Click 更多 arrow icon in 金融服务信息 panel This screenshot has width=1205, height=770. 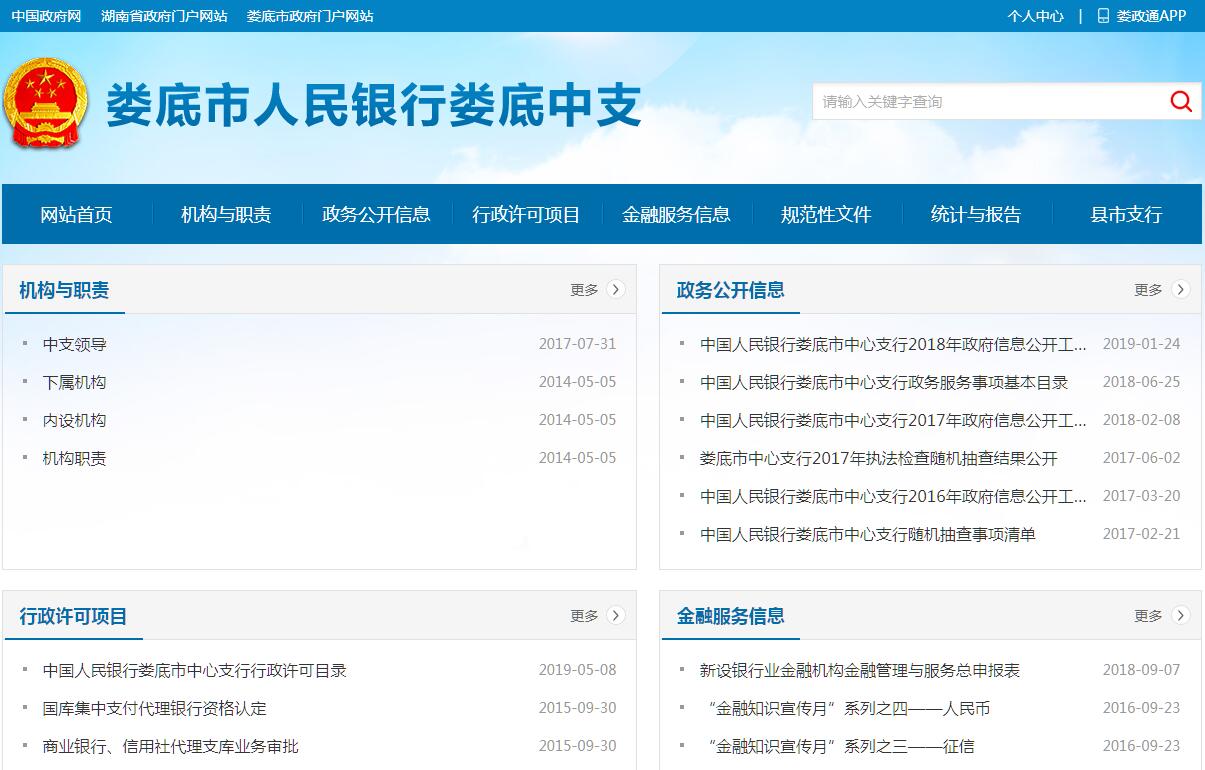coord(1181,615)
